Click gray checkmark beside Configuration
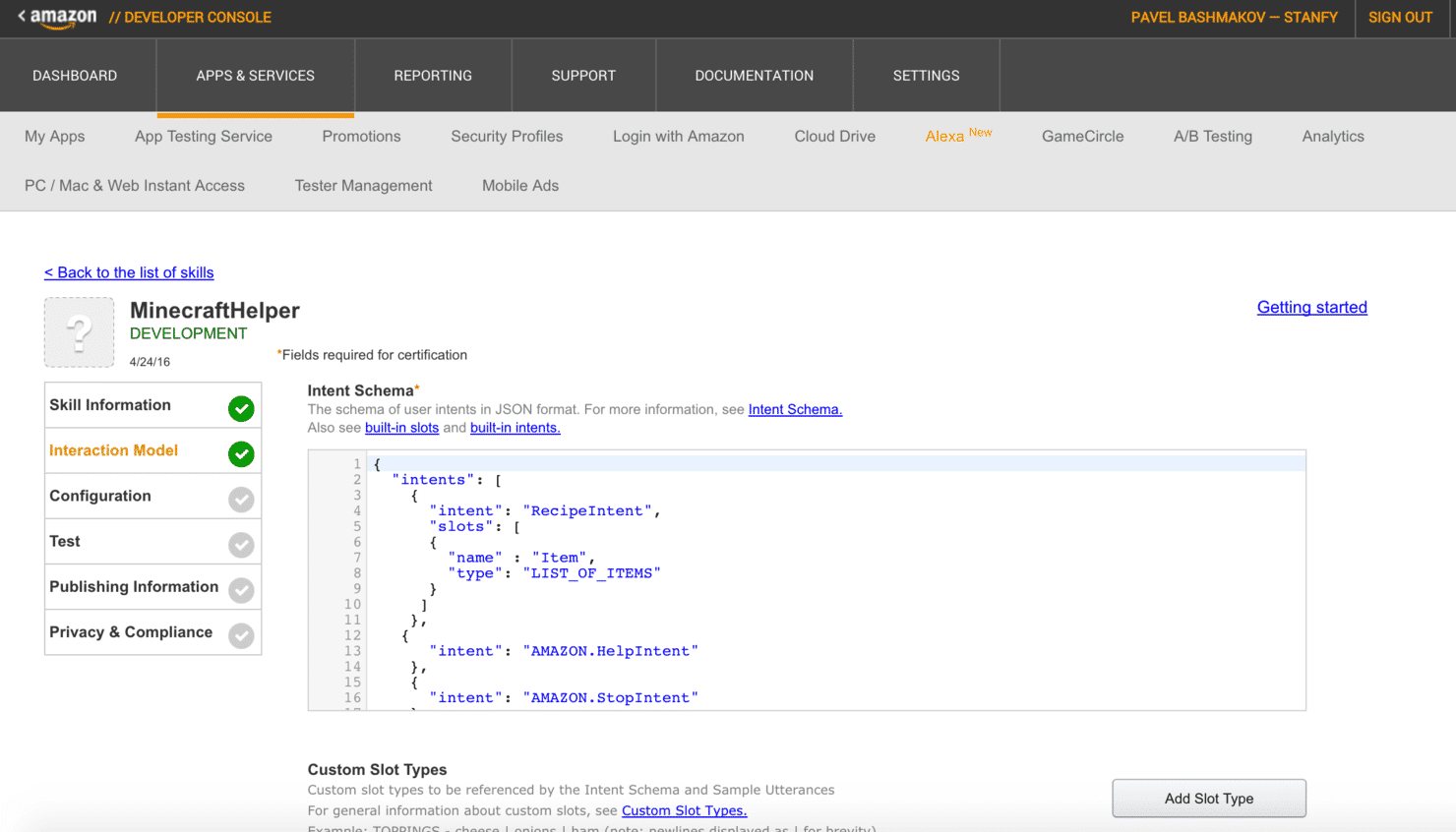1456x832 pixels. (x=241, y=500)
